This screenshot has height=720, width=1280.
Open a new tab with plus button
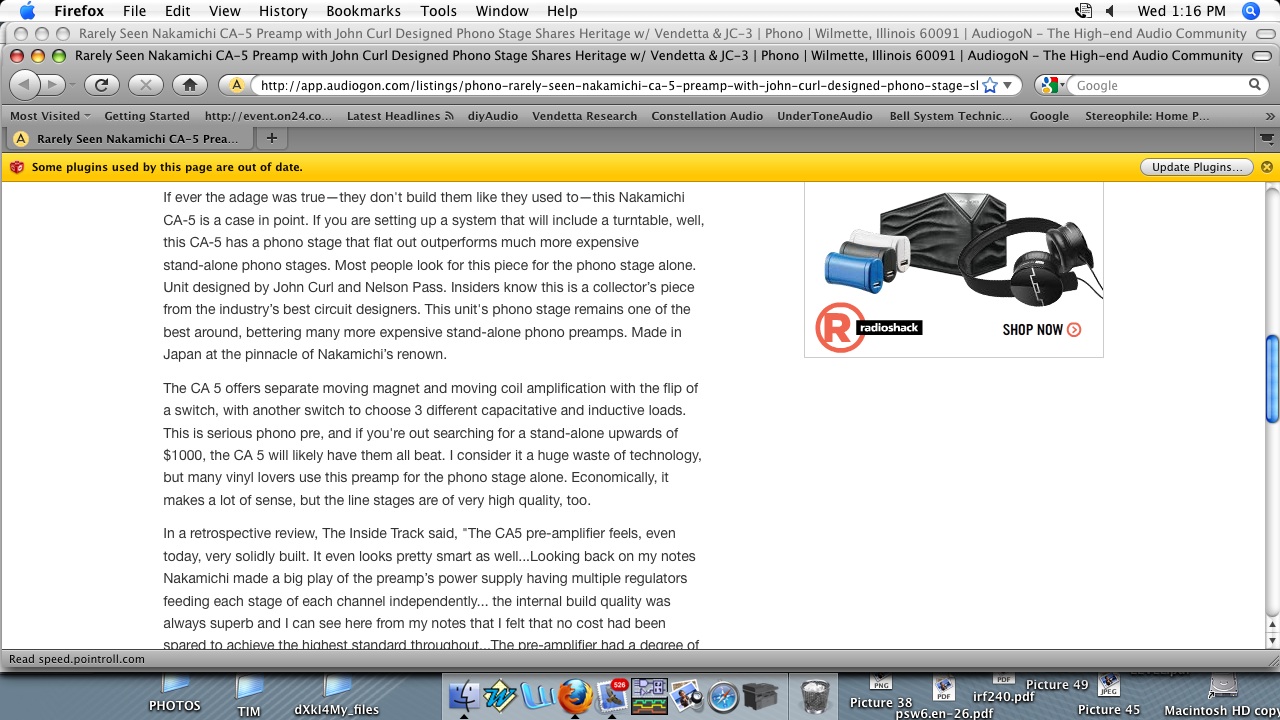point(271,138)
